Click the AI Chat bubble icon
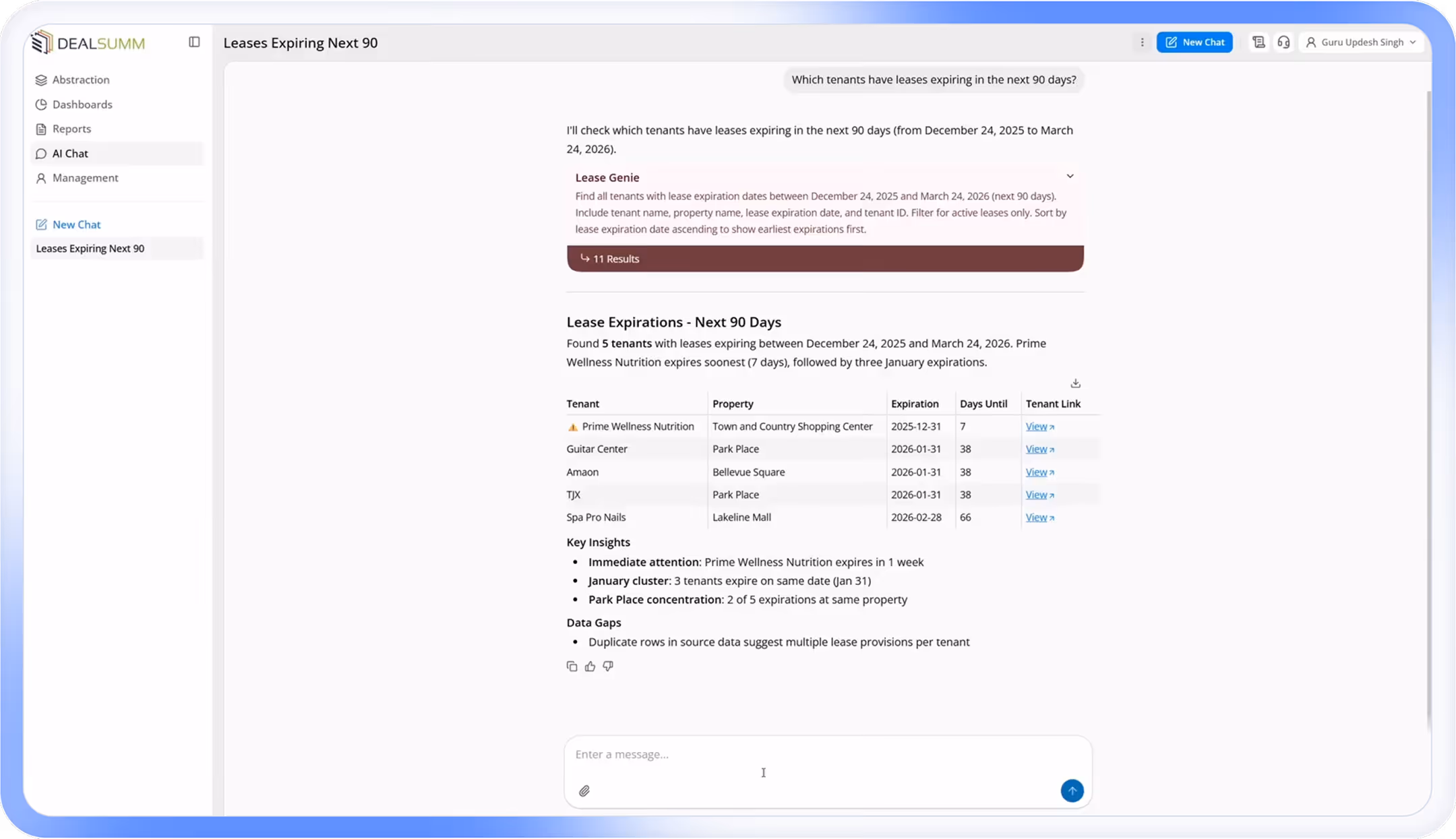The image size is (1456, 839). coord(41,154)
